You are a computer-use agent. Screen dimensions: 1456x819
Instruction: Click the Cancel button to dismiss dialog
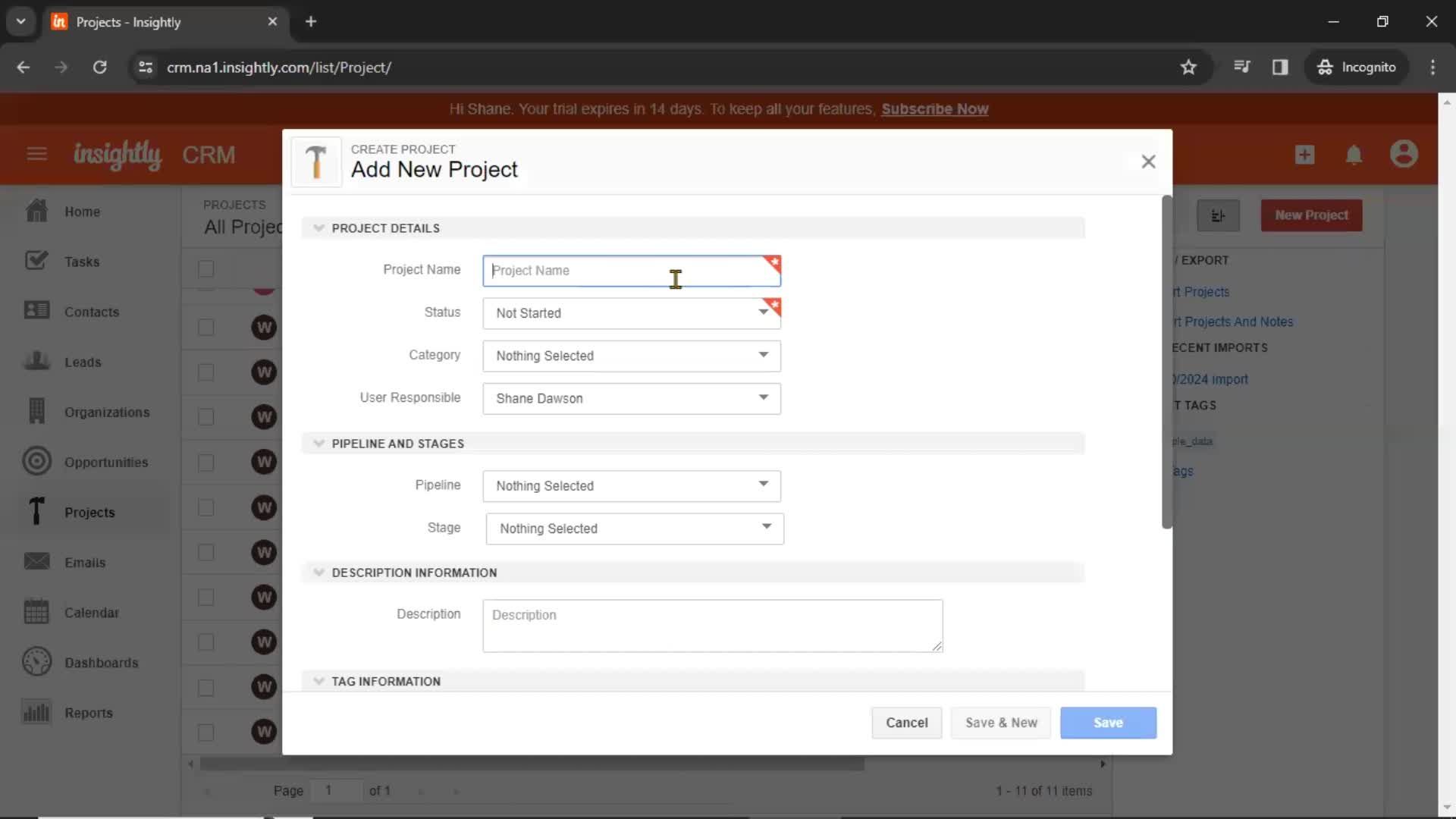[x=906, y=722]
